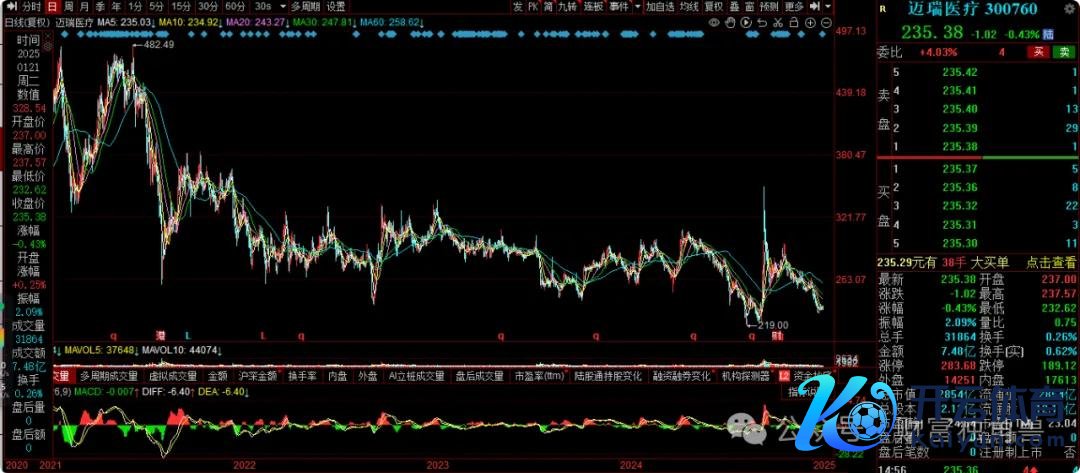Image resolution: width=1080 pixels, height=473 pixels.
Task: Zoom out with the minus circle icon
Action: tap(826, 22)
